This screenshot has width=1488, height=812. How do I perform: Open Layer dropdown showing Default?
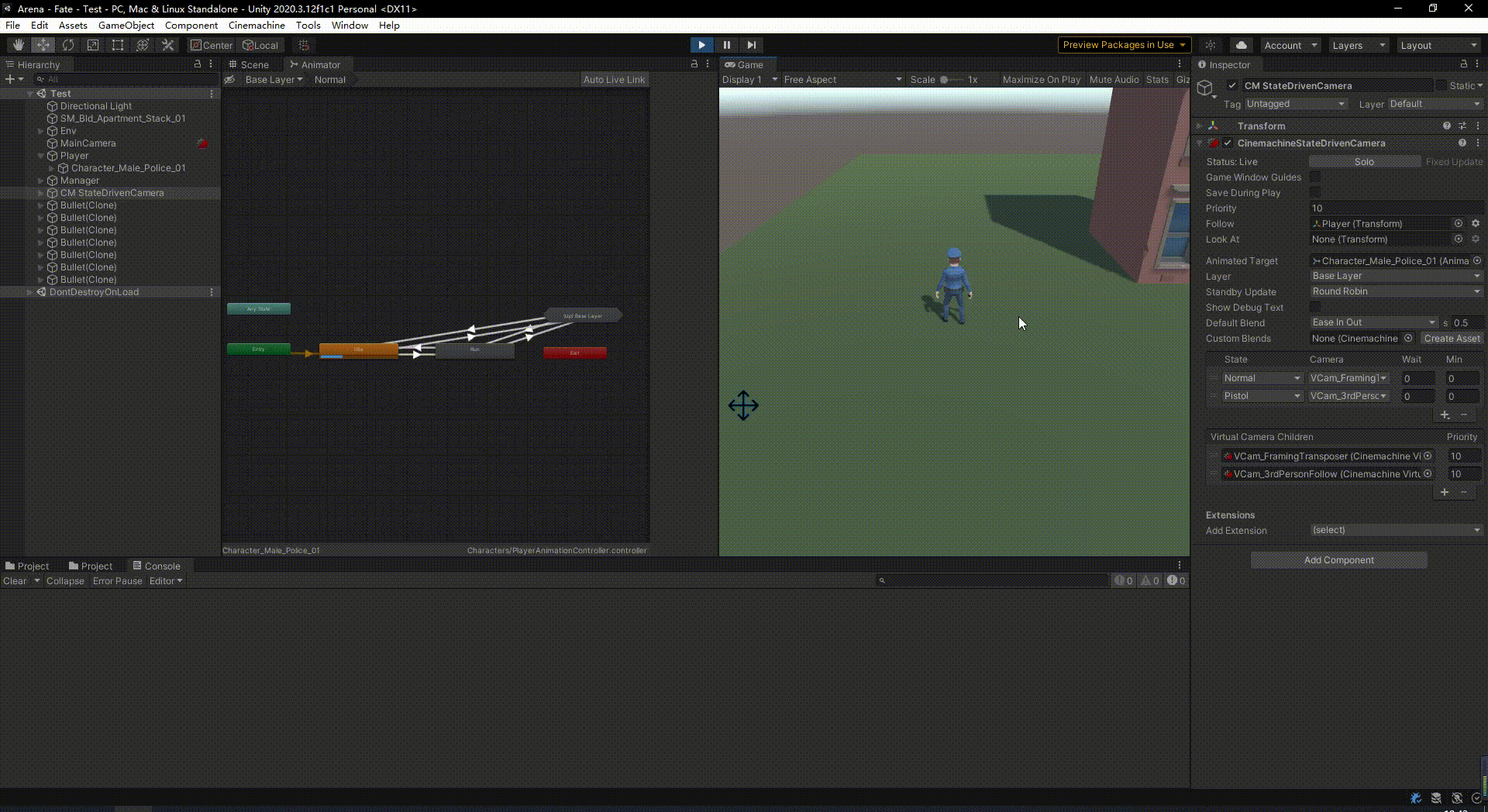click(x=1435, y=104)
